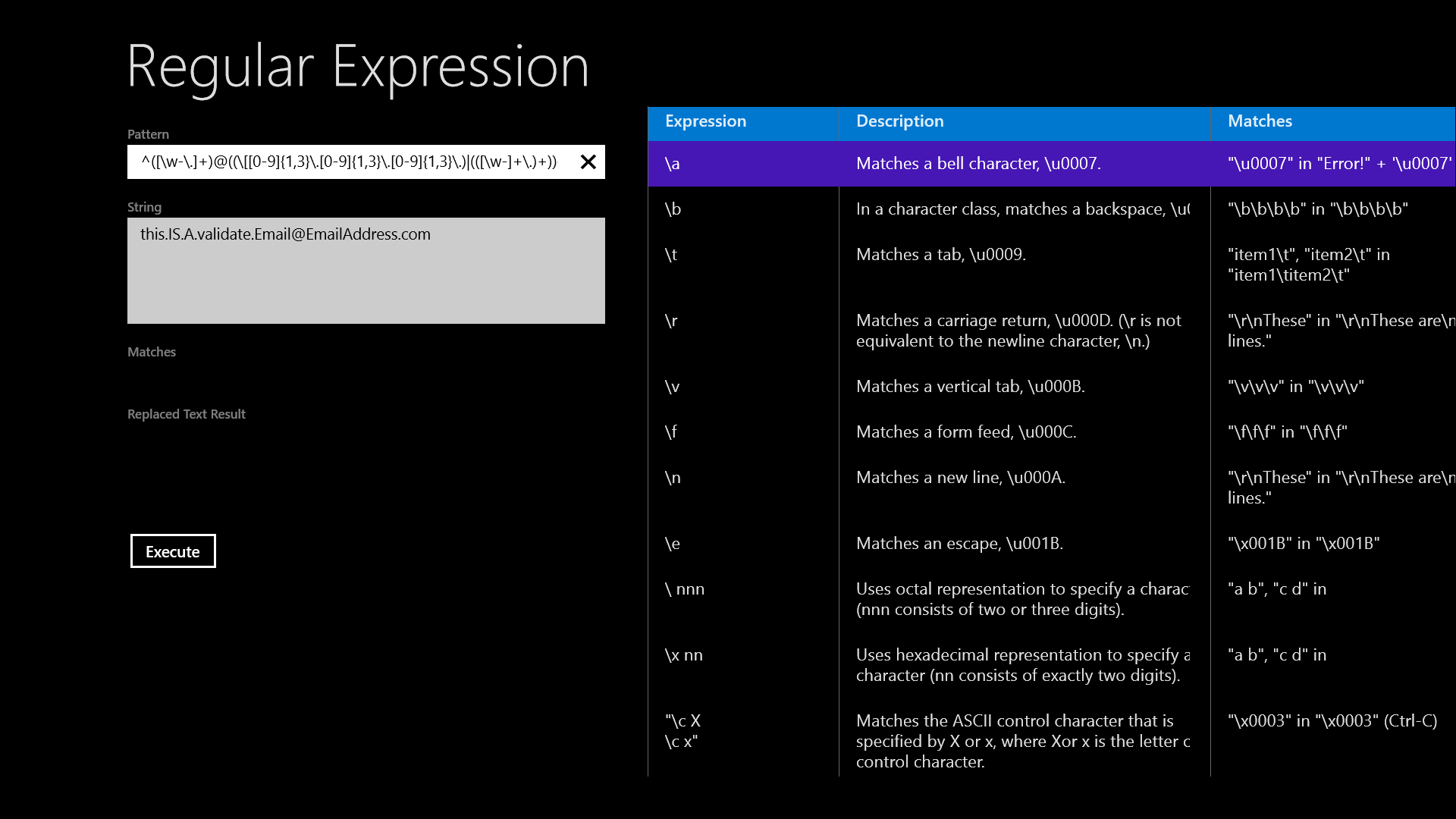Click the String text area containing the email

366,271
